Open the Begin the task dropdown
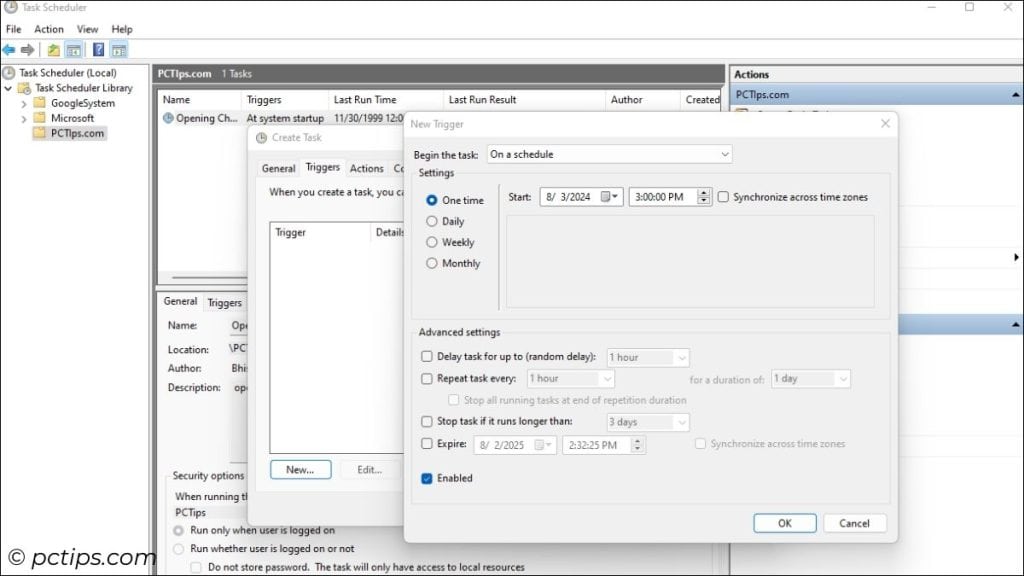 coord(724,154)
